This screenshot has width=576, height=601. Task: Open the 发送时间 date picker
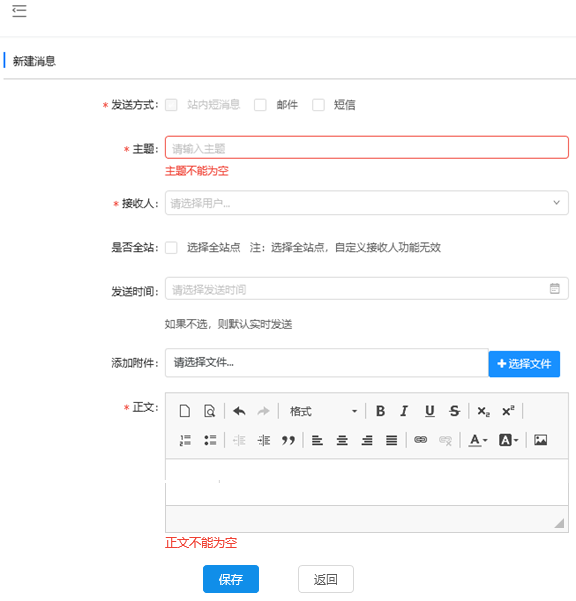tap(366, 289)
